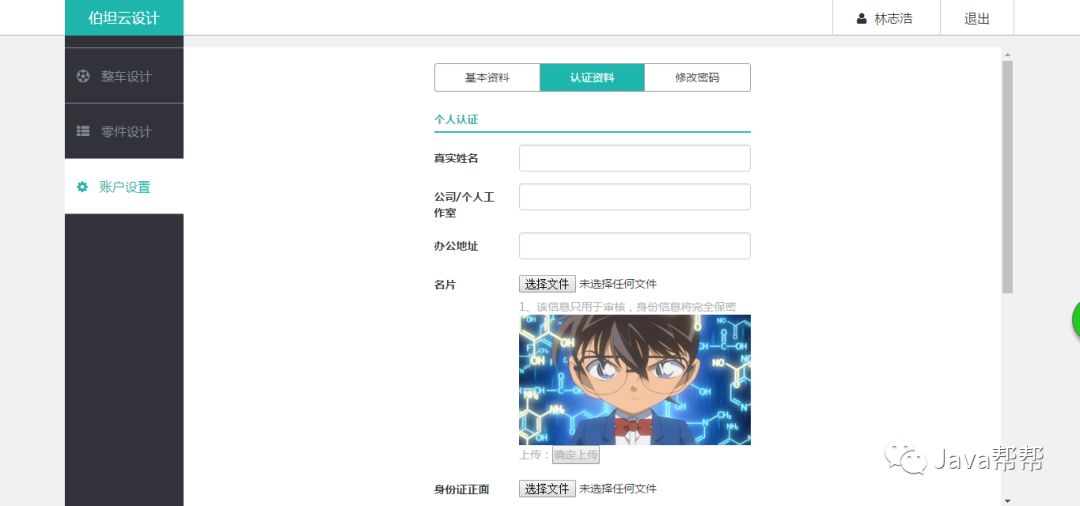The width and height of the screenshot is (1080, 506).
Task: Click the user avatar icon beside 林志浩
Action: 861,19
